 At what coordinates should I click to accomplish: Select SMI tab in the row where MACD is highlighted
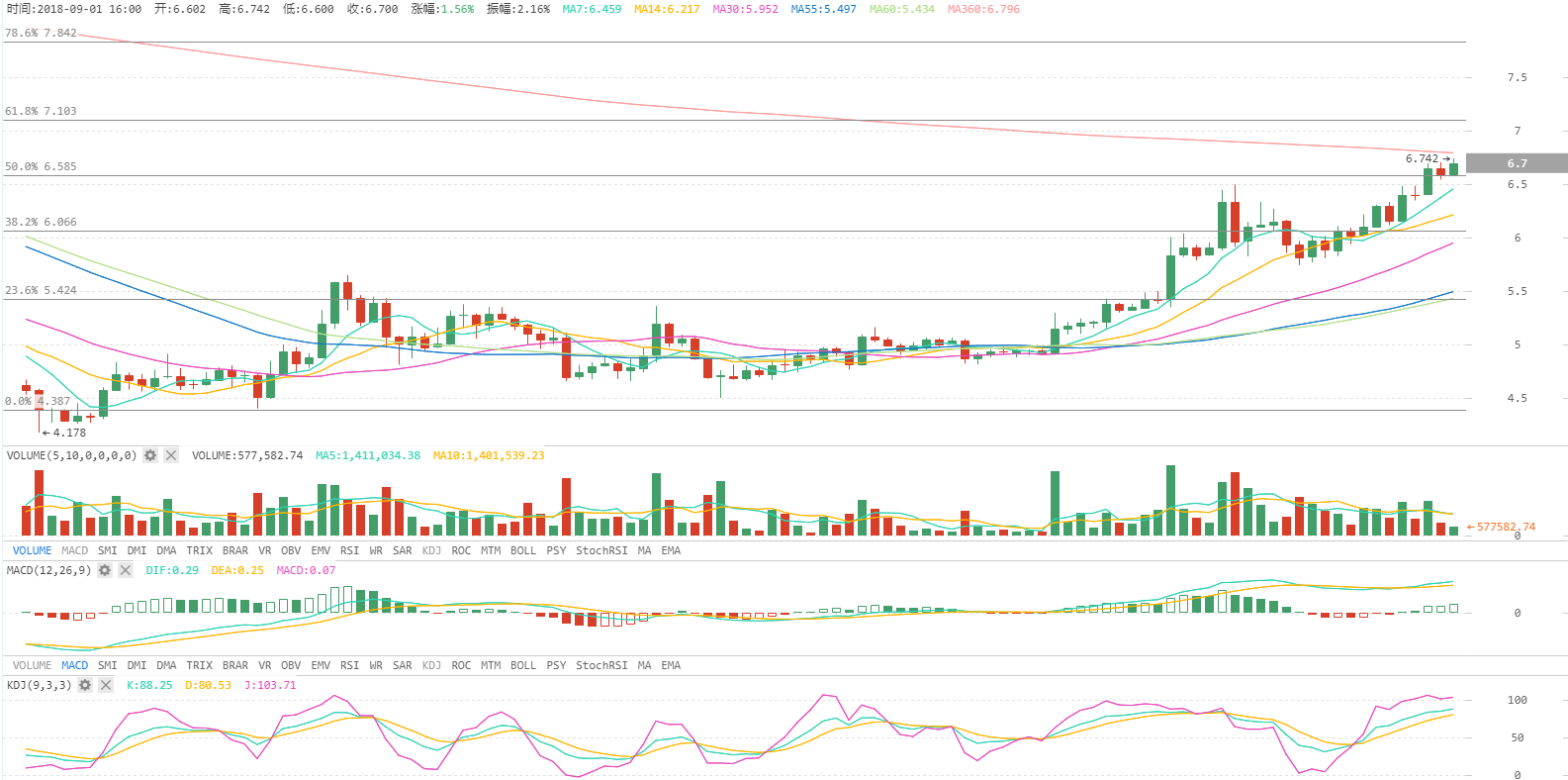point(108,665)
